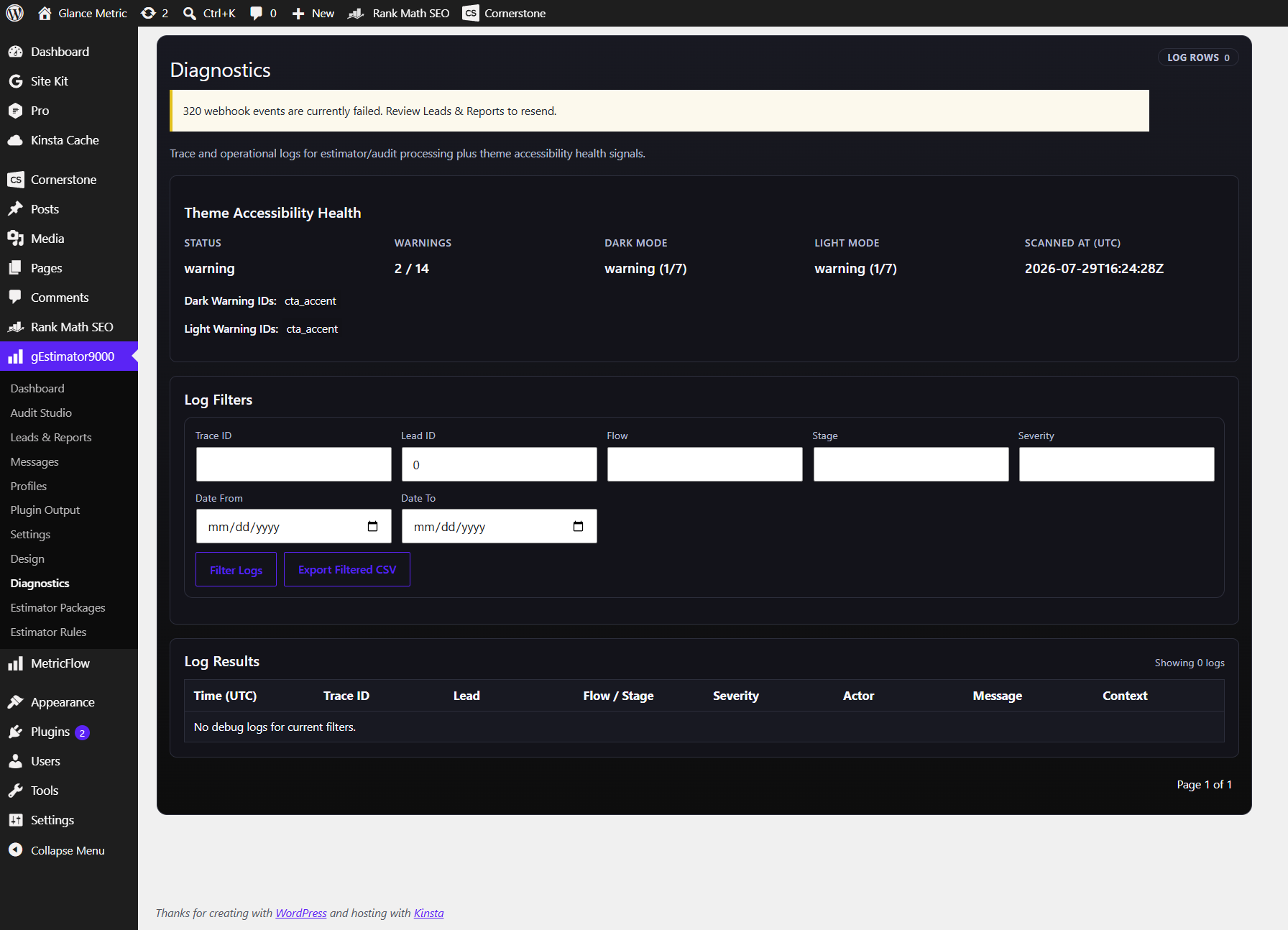
Task: Click the Message column header
Action: [997, 696]
